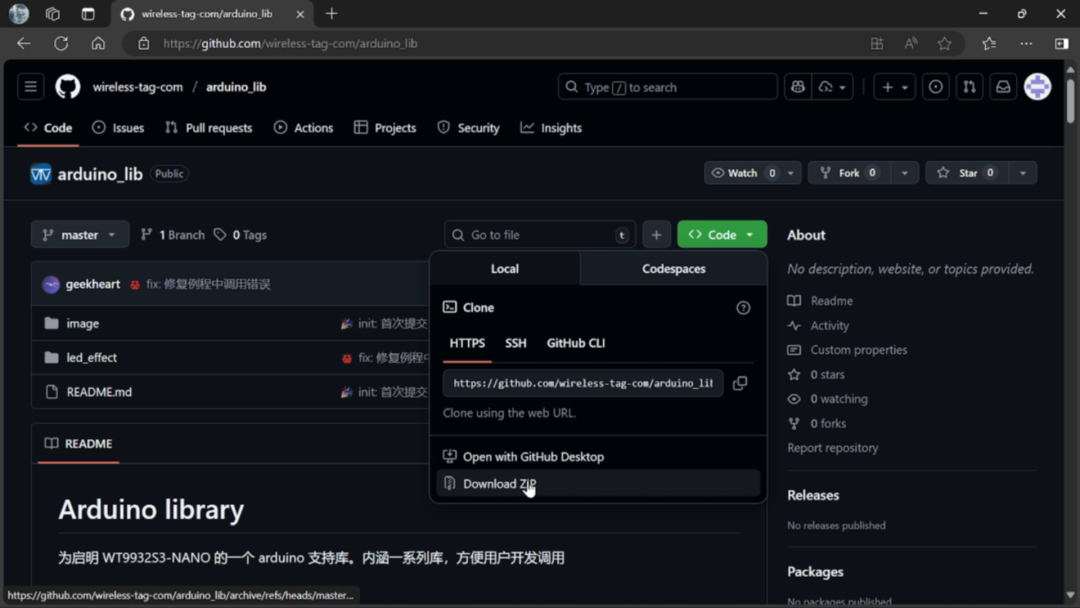Collapse the green Code dropdown button
Viewport: 1080px width, 608px height.
pos(722,235)
